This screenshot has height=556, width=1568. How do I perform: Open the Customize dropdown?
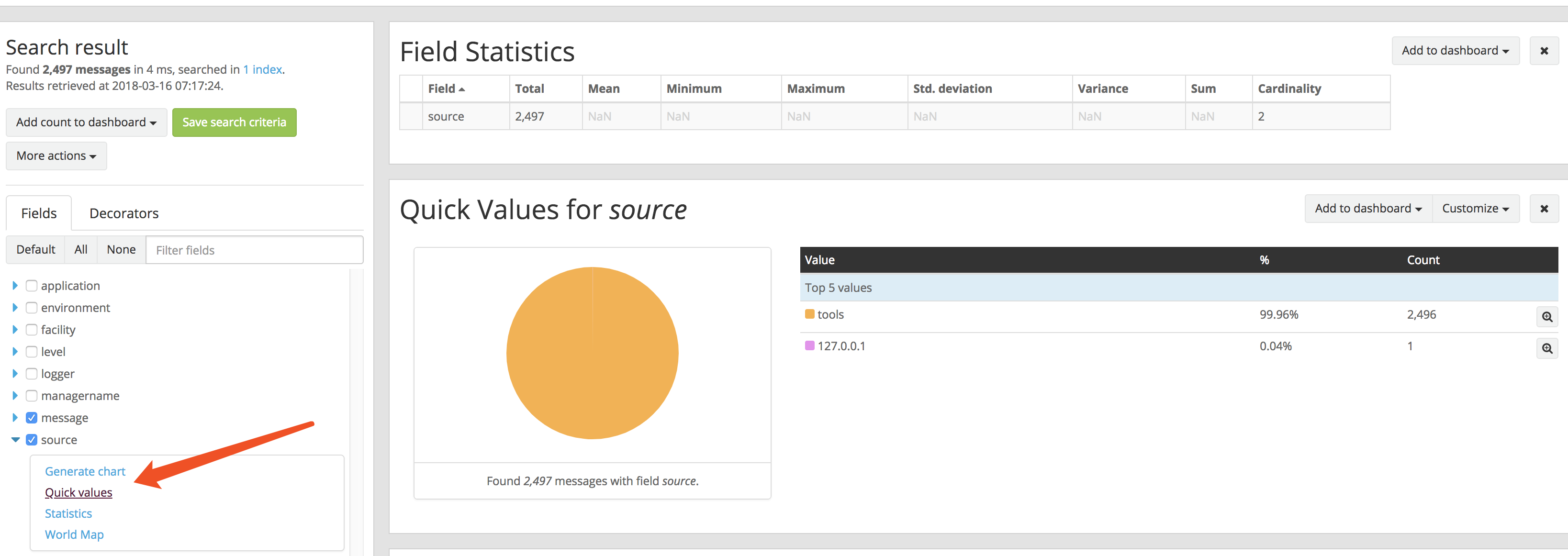tap(1475, 209)
